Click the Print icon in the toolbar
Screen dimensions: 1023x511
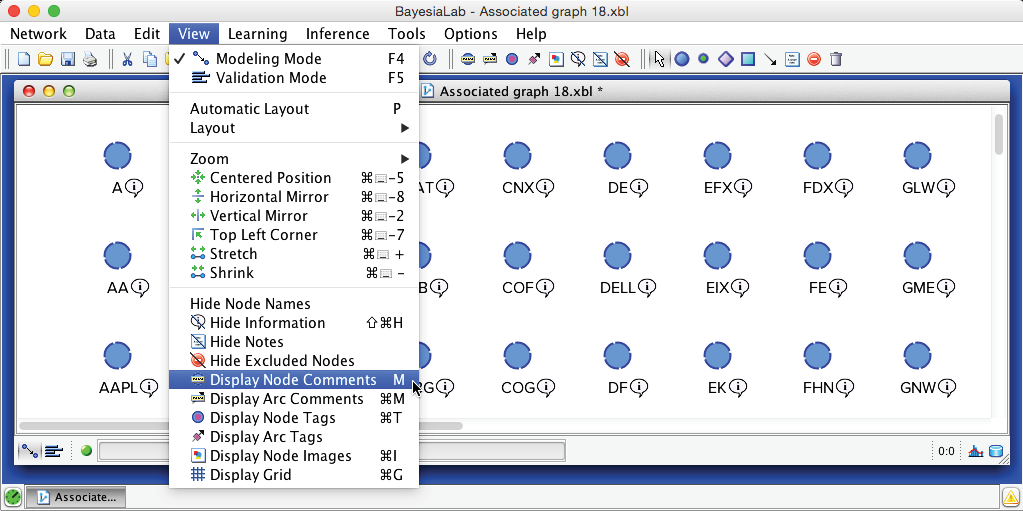[x=89, y=59]
